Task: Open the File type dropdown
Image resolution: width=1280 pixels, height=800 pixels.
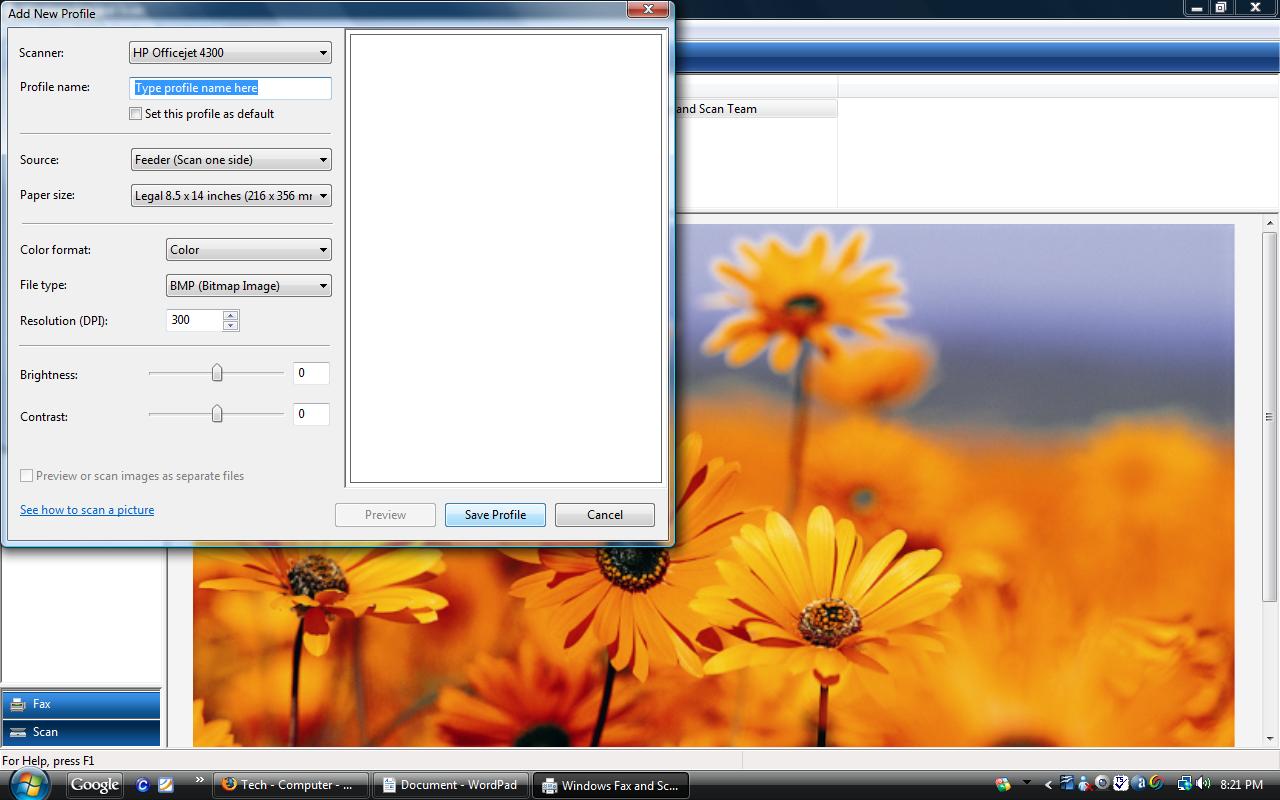Action: 249,286
